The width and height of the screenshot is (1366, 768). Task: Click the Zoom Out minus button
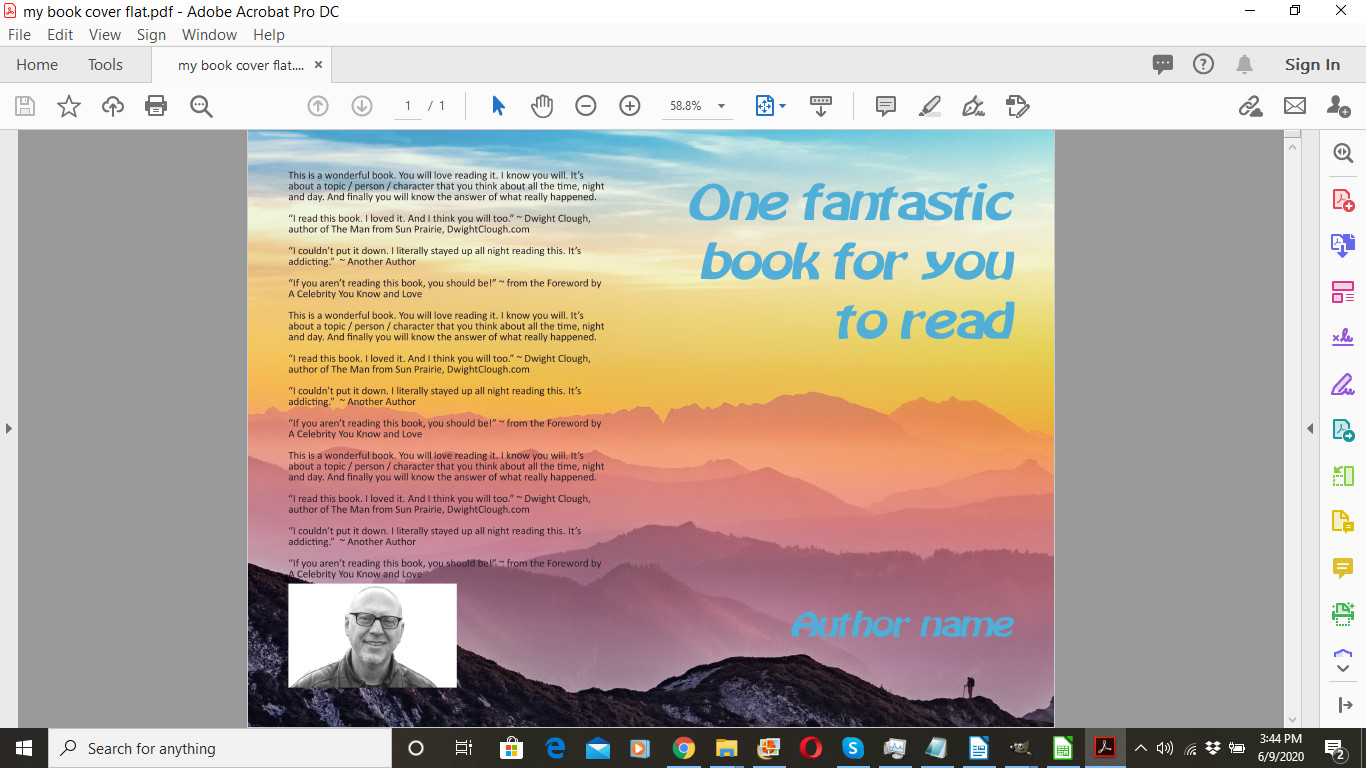pyautogui.click(x=586, y=106)
